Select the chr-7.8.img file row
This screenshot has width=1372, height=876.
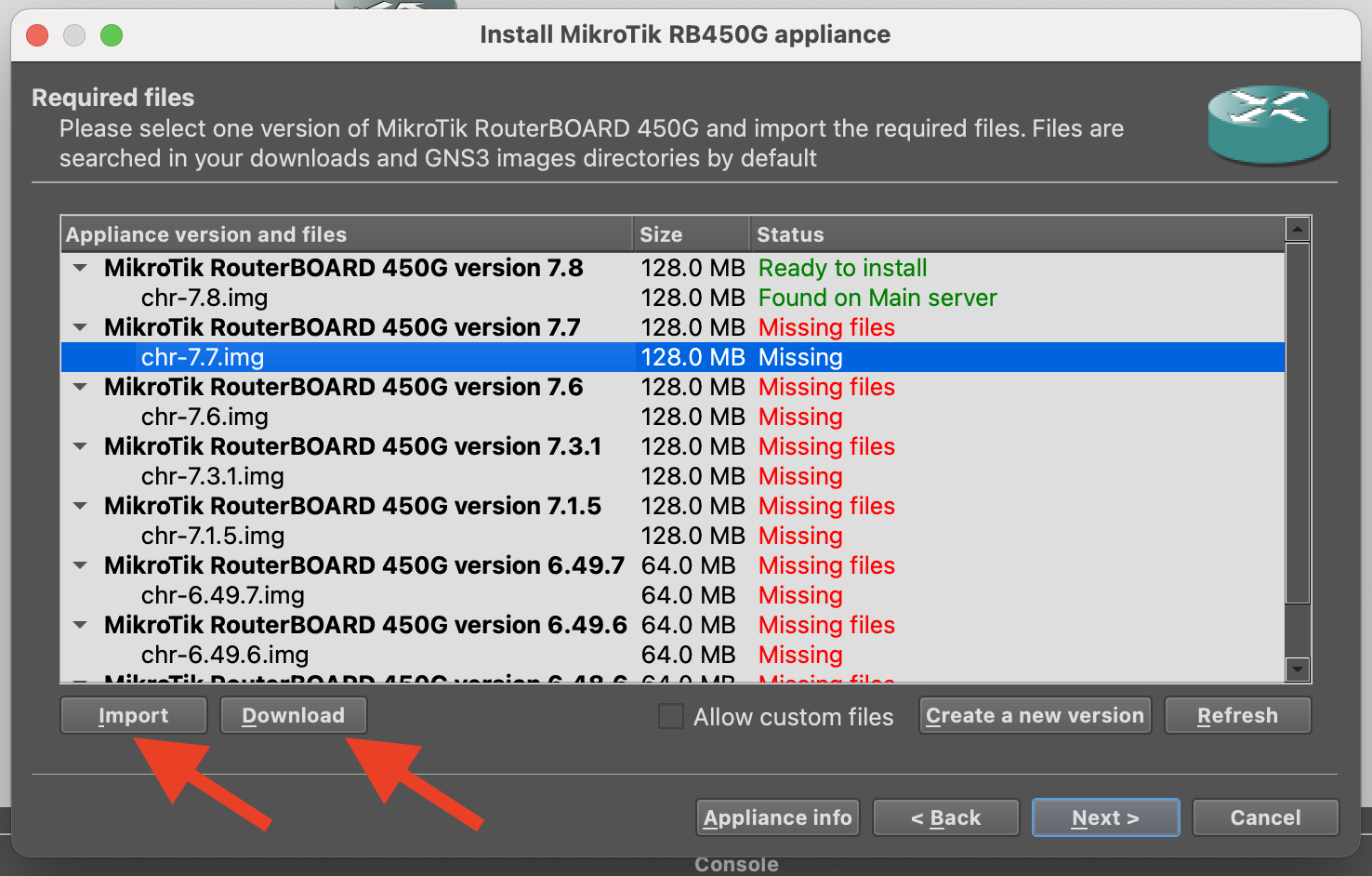[204, 298]
